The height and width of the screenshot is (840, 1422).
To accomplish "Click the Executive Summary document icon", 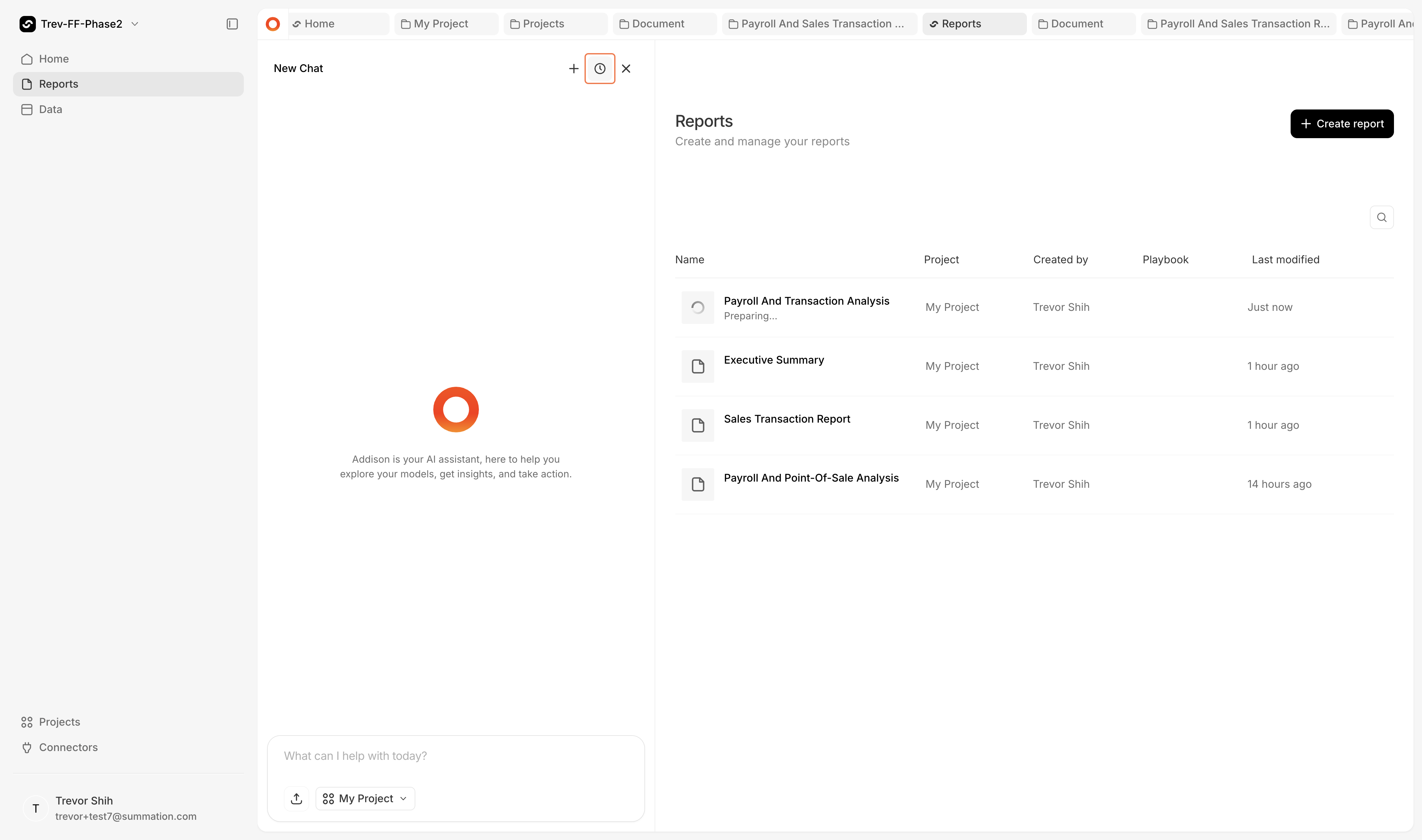I will click(x=698, y=366).
